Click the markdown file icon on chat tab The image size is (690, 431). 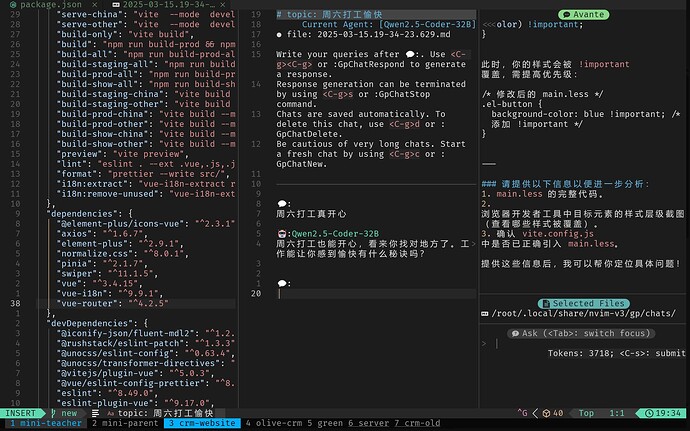(116, 4)
